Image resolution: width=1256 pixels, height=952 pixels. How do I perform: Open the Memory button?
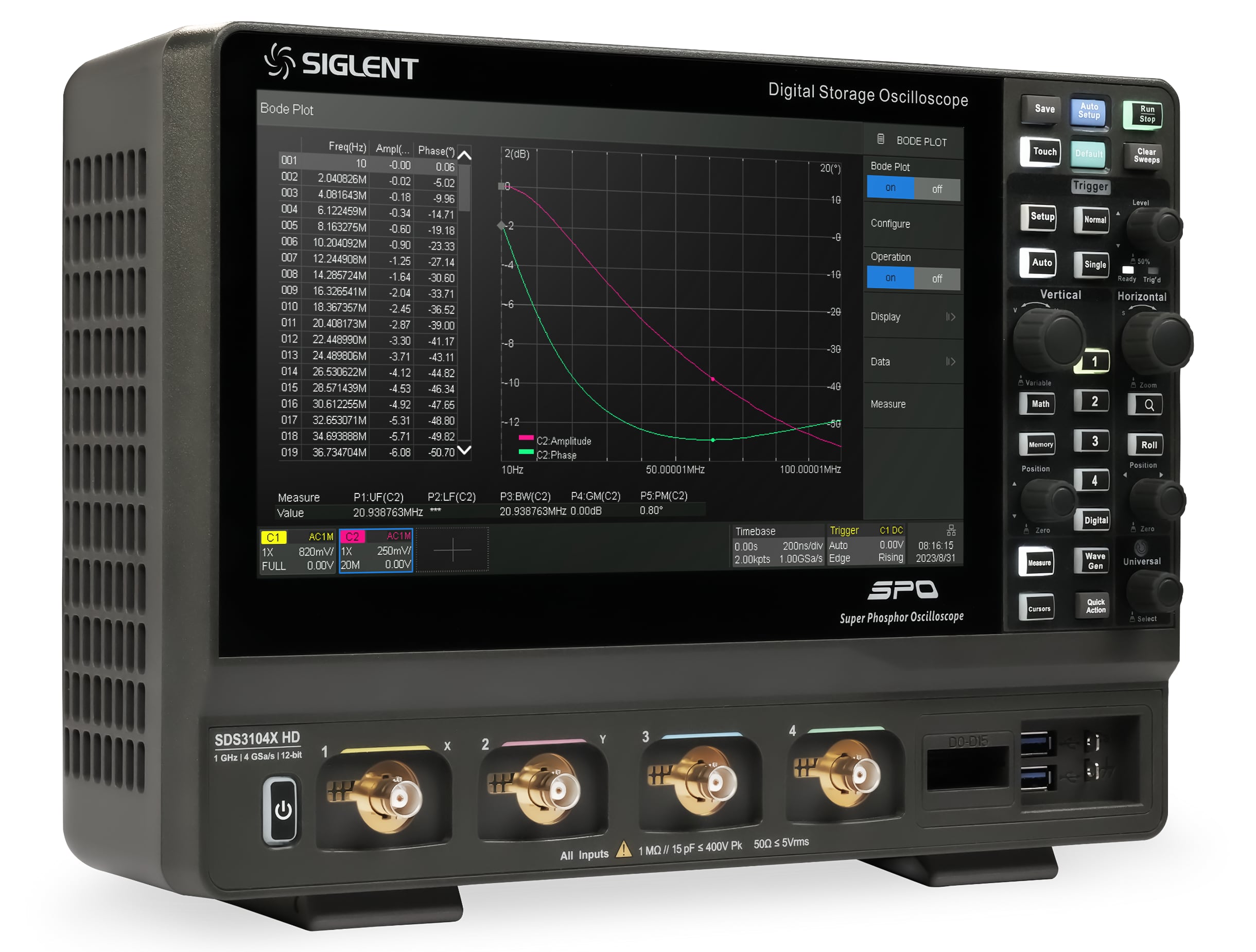(x=1037, y=445)
